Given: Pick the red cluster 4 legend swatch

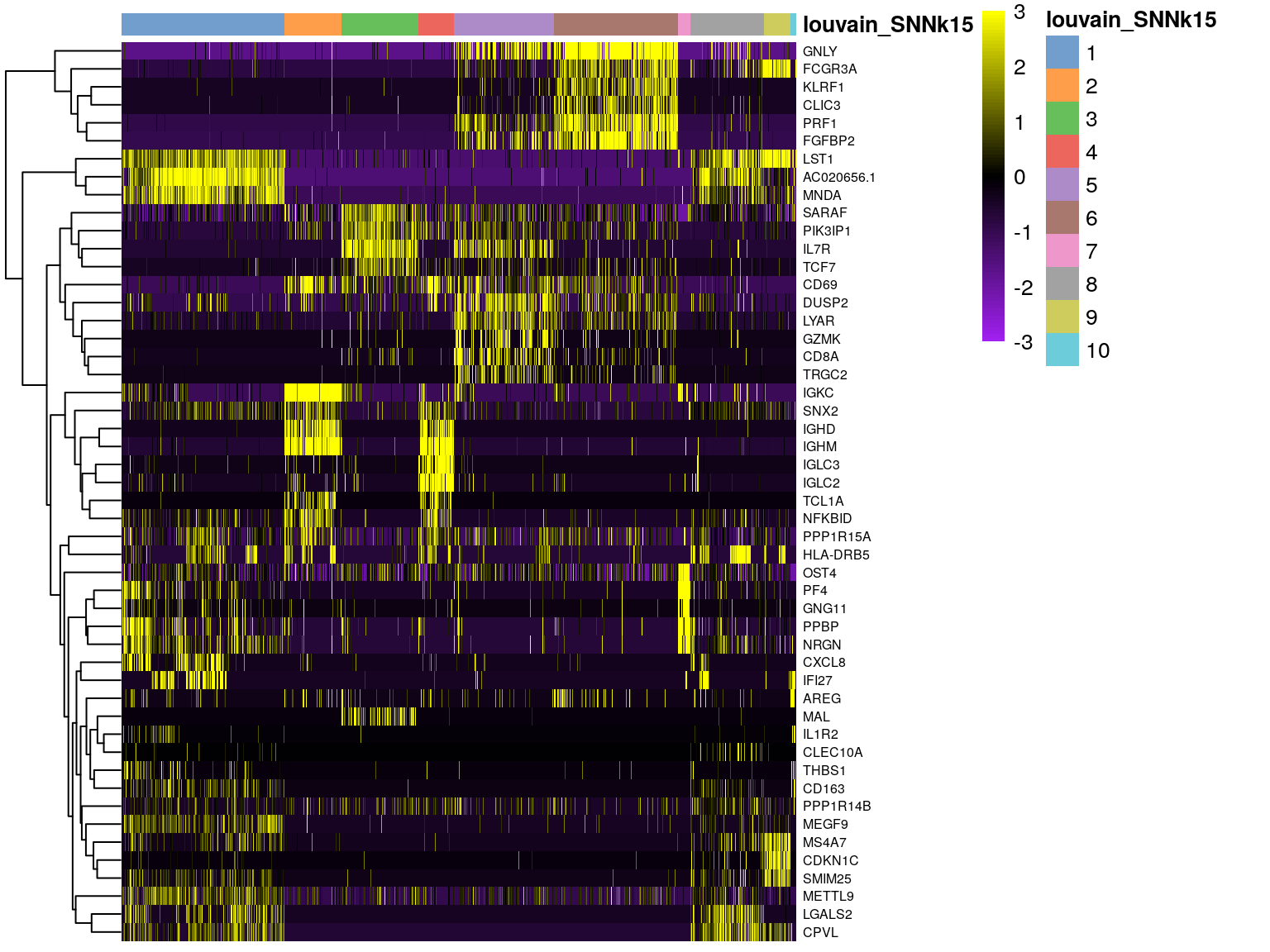Looking at the screenshot, I should pyautogui.click(x=1062, y=151).
